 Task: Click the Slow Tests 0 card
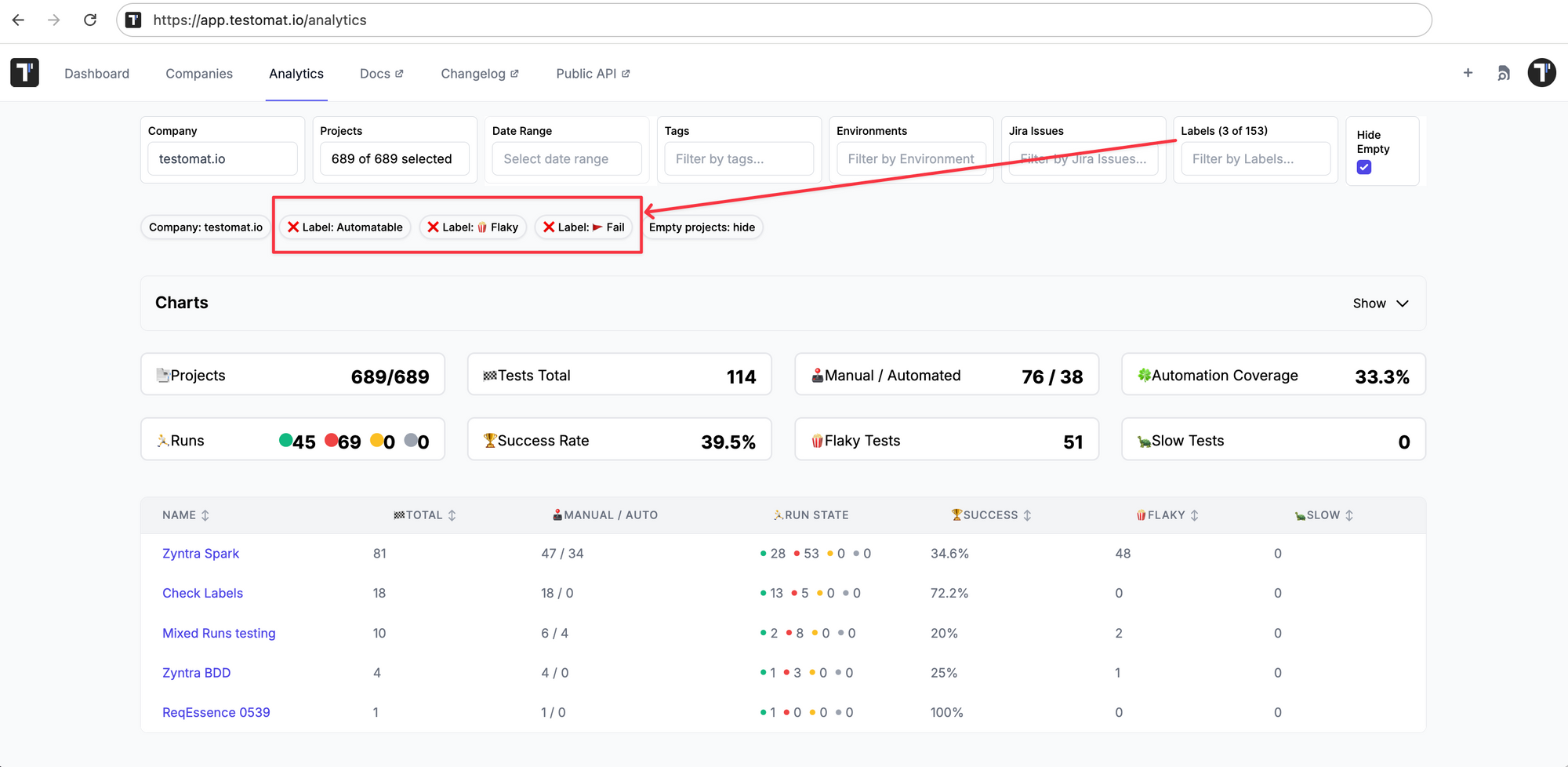tap(1273, 439)
